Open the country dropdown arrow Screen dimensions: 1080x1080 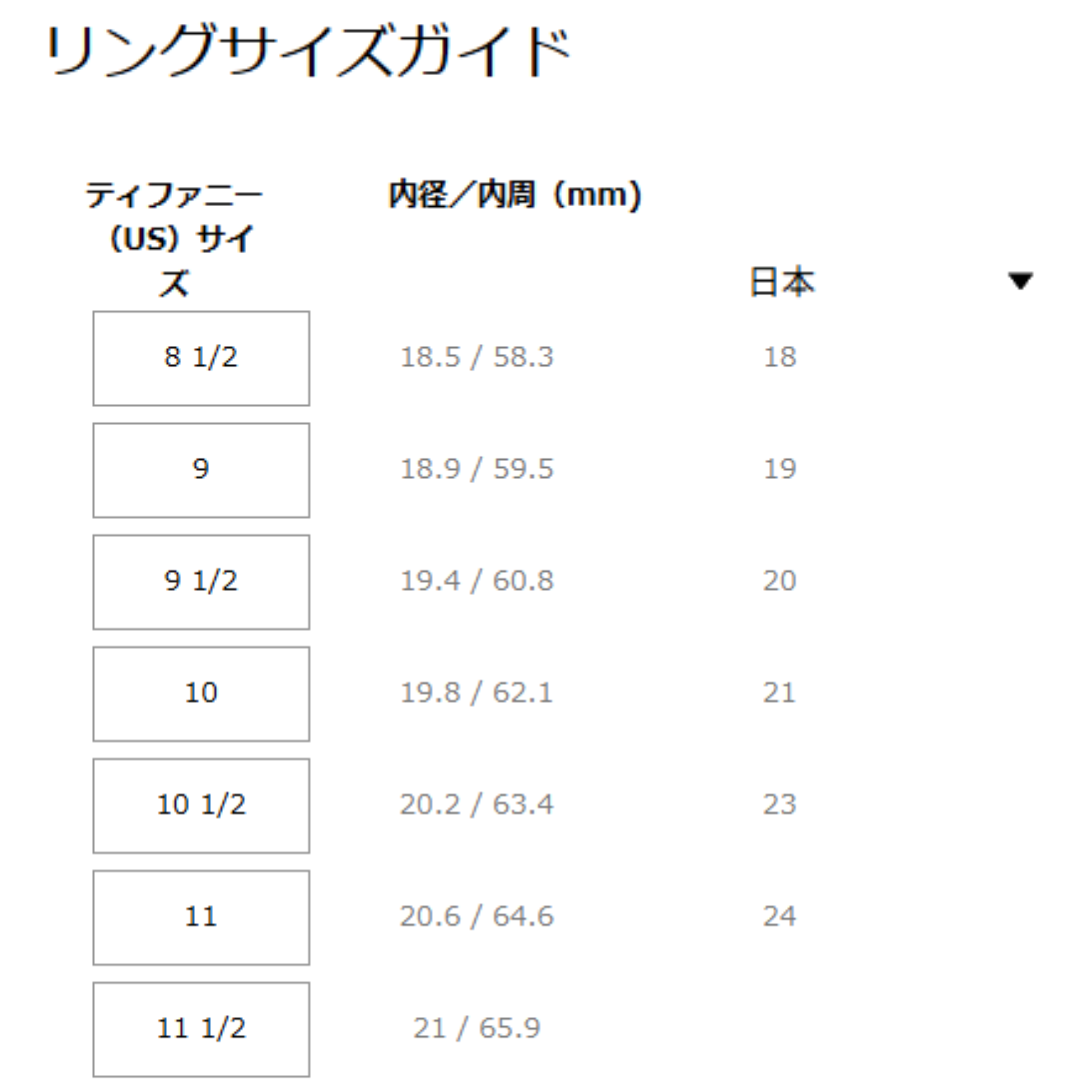[x=1020, y=283]
